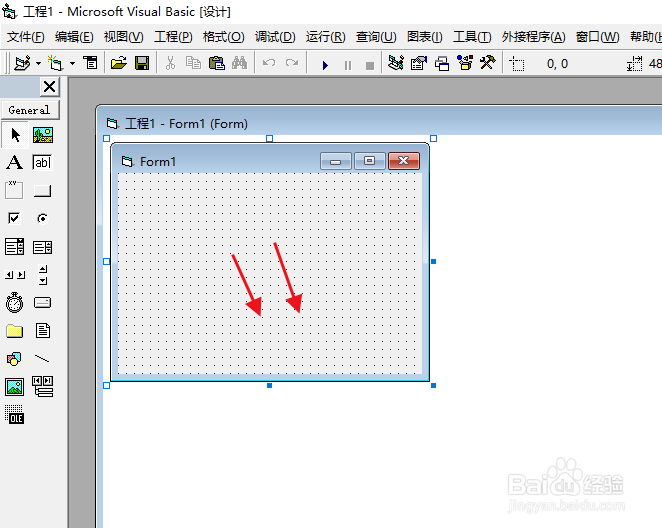Open the 文件(F) menu
662x528 pixels.
tap(25, 37)
